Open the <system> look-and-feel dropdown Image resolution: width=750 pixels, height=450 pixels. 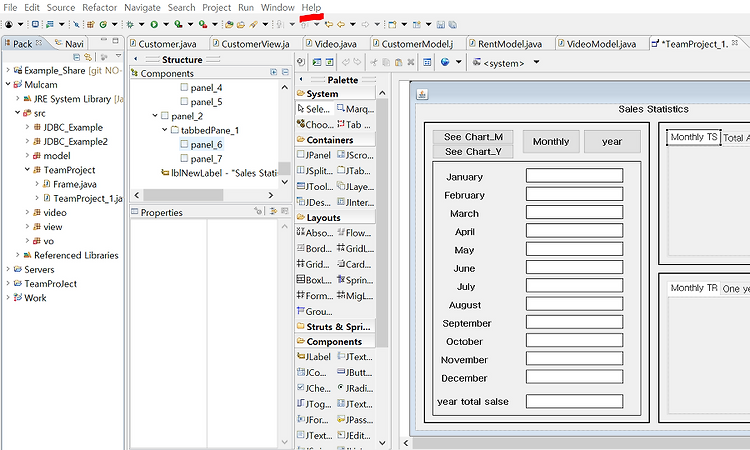tap(537, 62)
